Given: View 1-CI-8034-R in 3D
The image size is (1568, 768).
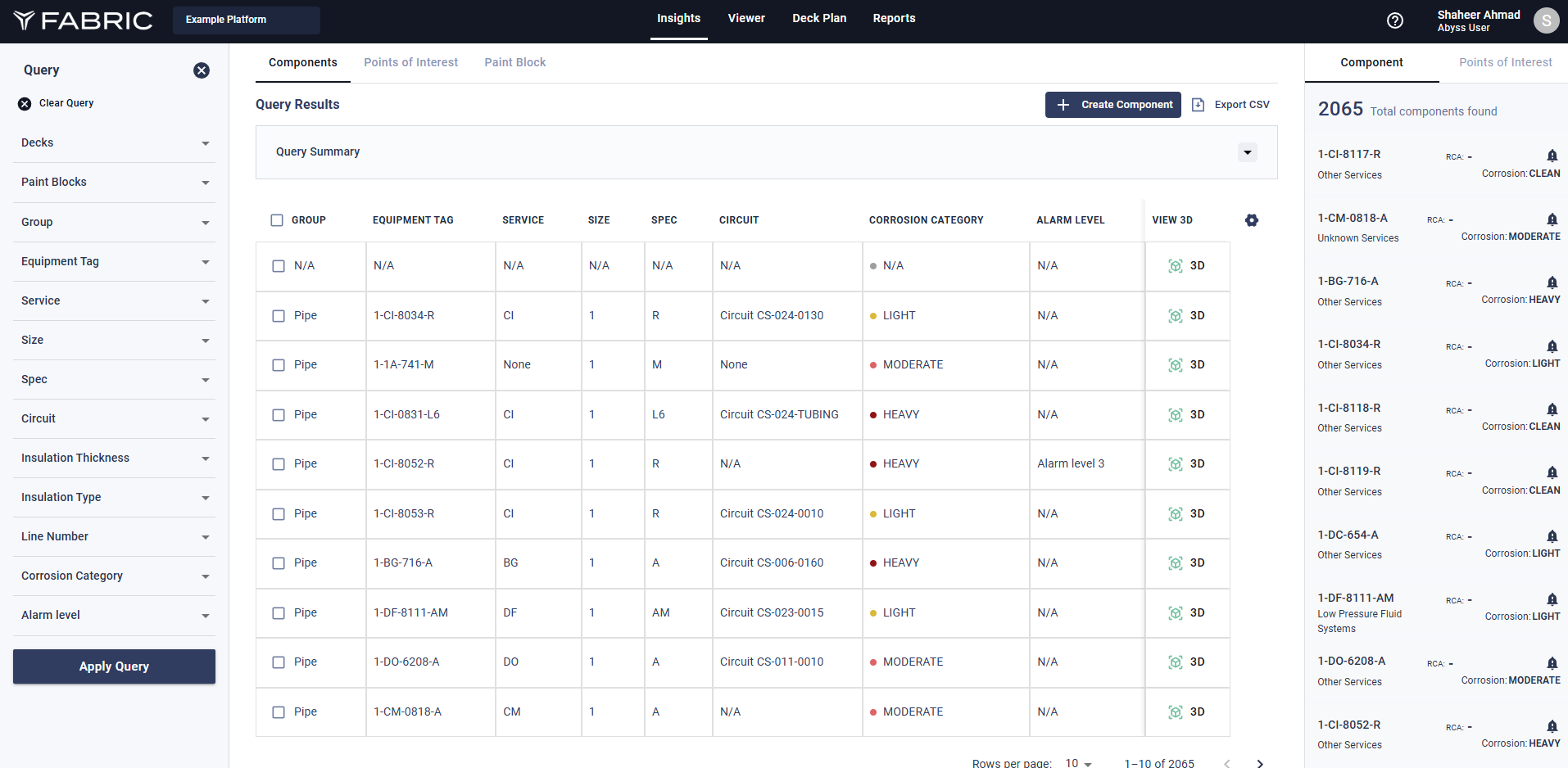Looking at the screenshot, I should pos(1186,316).
